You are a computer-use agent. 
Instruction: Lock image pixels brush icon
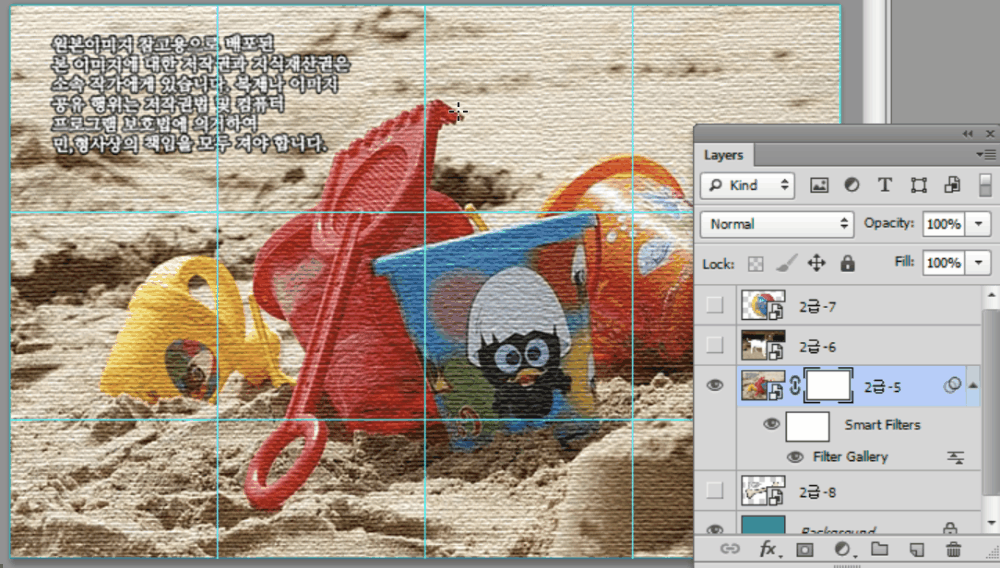point(786,263)
